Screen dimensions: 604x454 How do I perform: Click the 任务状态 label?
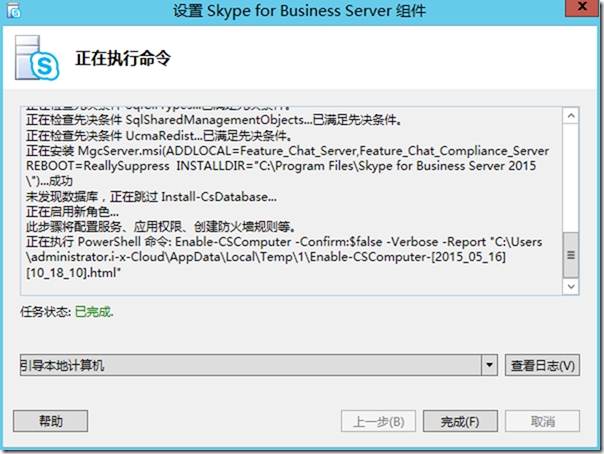coord(45,312)
